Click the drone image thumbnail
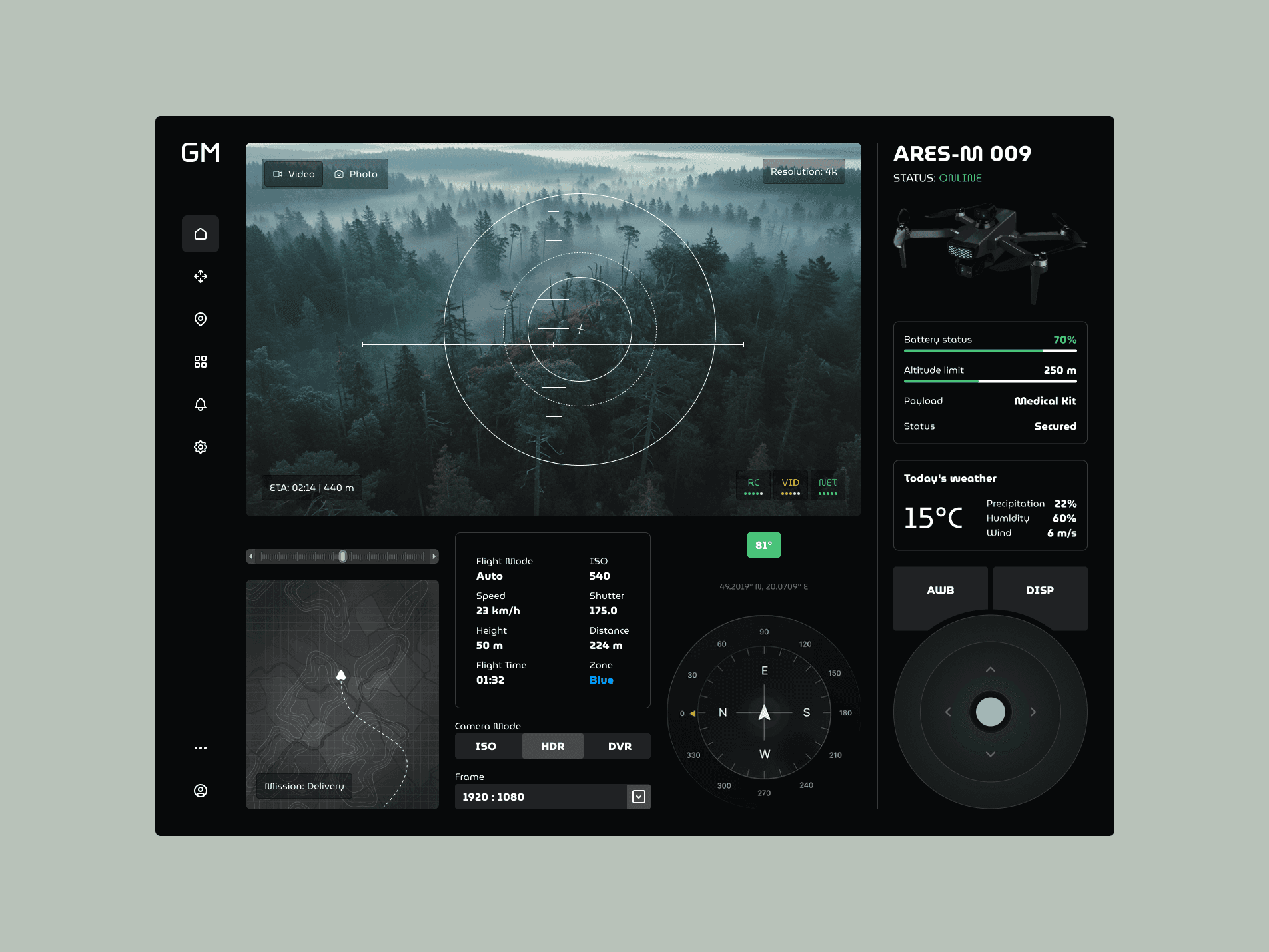1269x952 pixels. [x=991, y=253]
